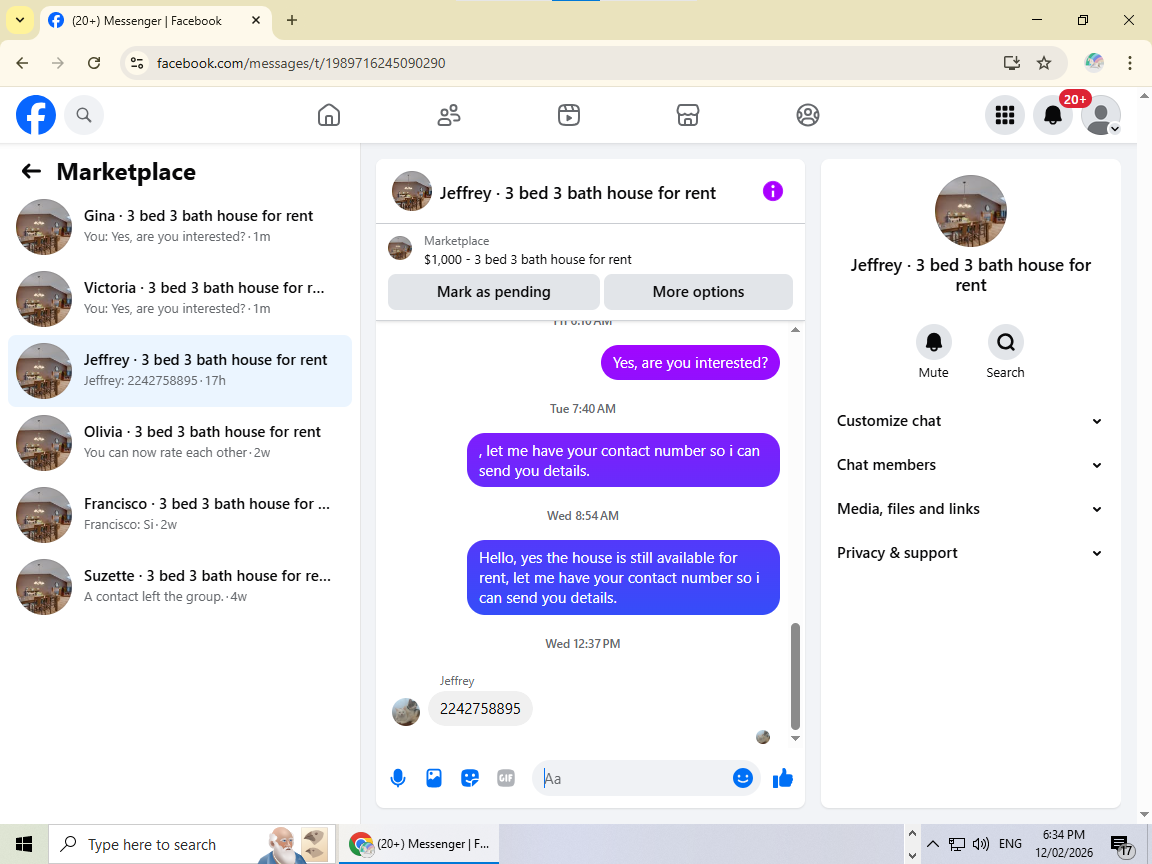This screenshot has width=1152, height=864.
Task: Go to the Facebook logo home
Action: (x=36, y=115)
